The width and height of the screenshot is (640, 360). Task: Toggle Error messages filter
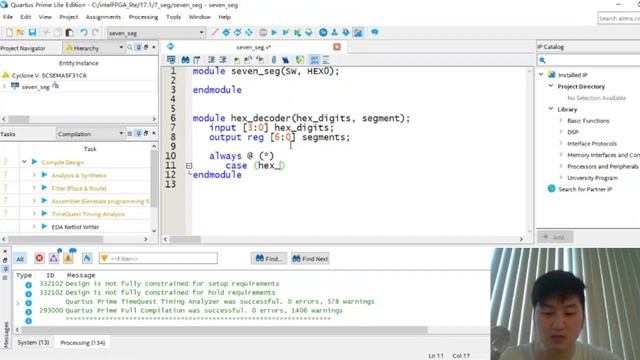pyautogui.click(x=39, y=258)
